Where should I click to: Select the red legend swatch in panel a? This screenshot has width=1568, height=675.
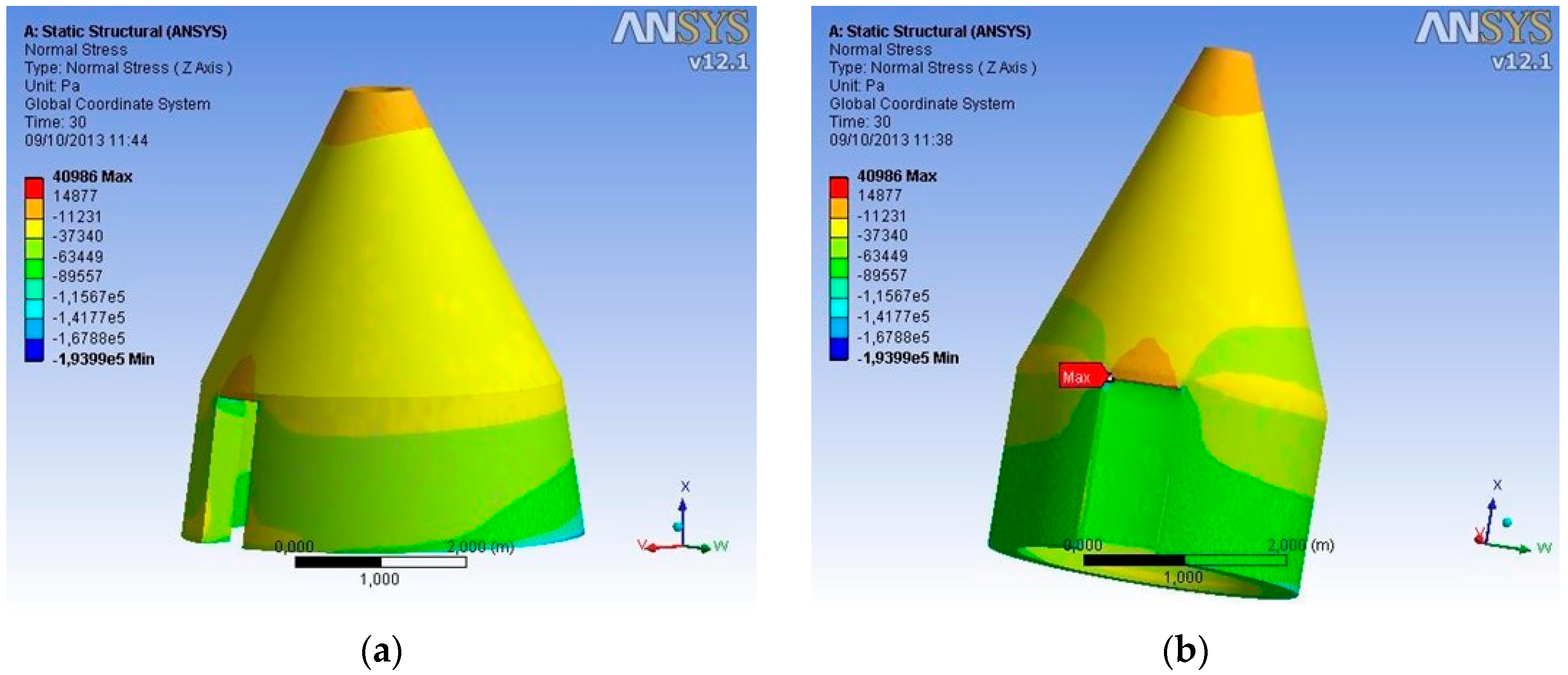coord(34,188)
